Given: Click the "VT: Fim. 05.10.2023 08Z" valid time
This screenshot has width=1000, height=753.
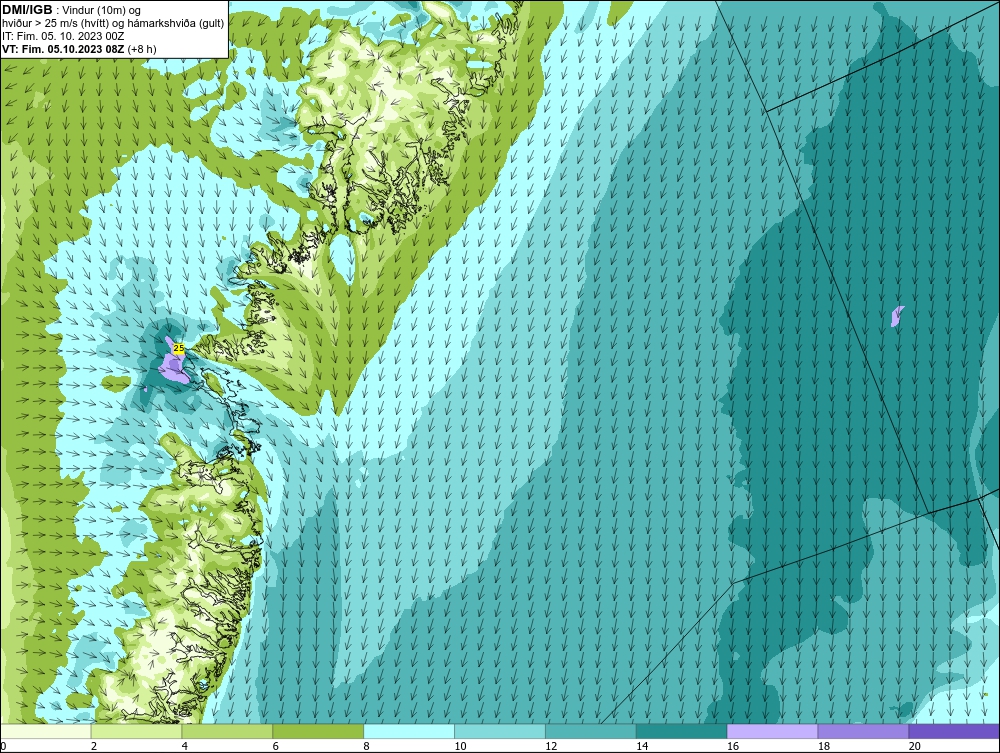Looking at the screenshot, I should pos(64,49).
